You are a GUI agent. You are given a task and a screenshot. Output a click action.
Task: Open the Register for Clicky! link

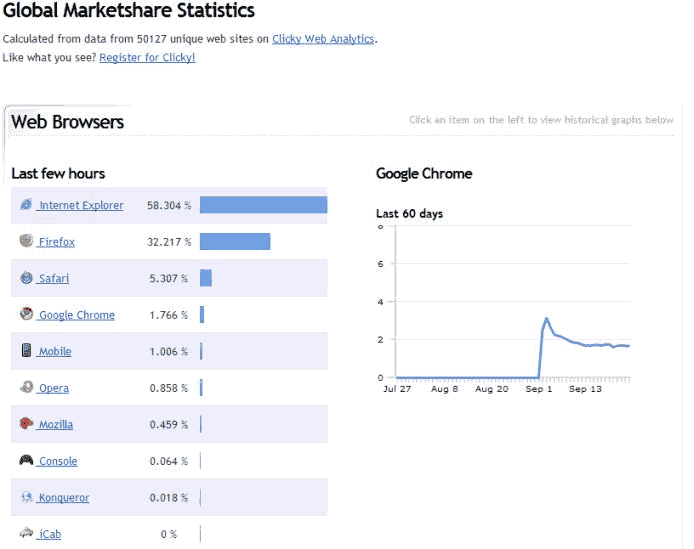coord(147,58)
